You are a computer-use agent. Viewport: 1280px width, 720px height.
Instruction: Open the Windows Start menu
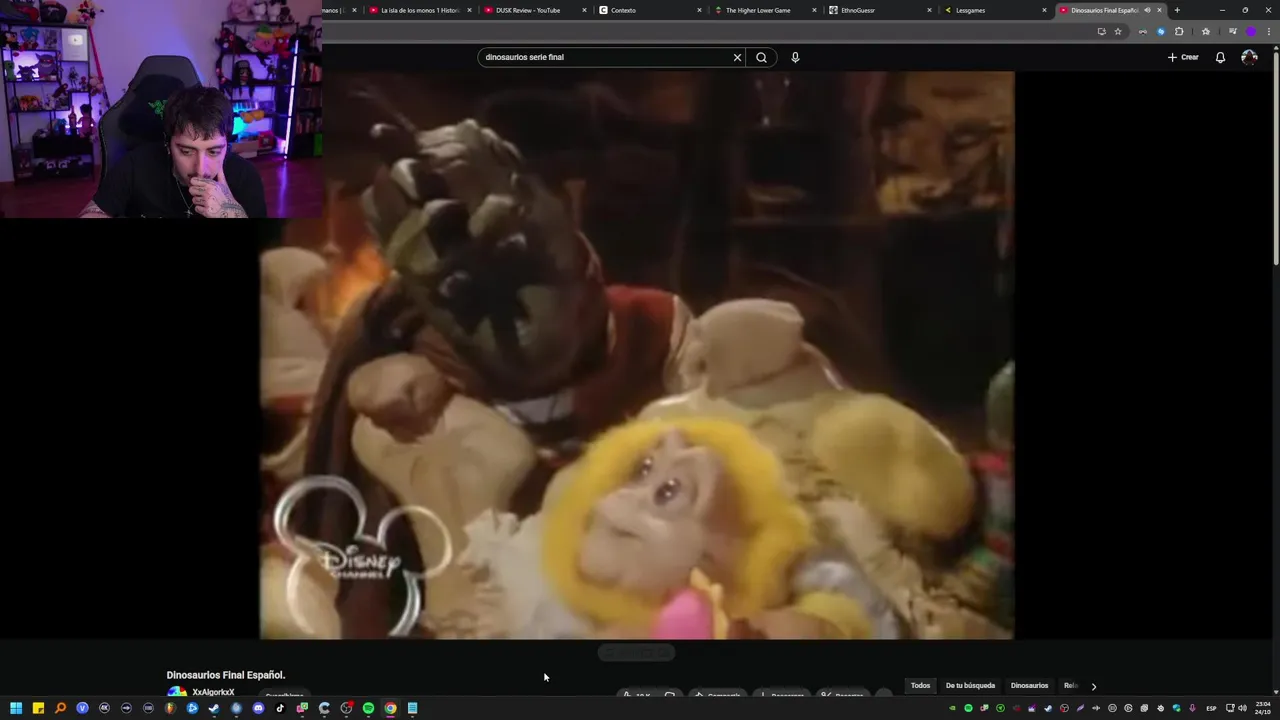(x=16, y=708)
